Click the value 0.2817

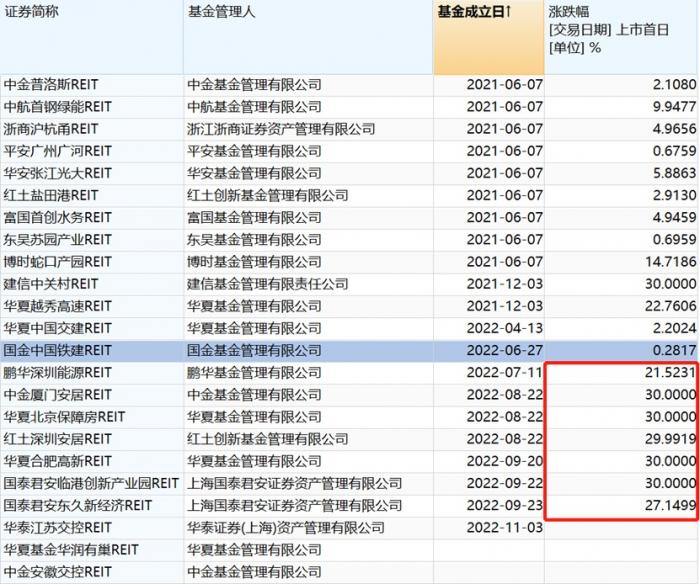tap(675, 350)
